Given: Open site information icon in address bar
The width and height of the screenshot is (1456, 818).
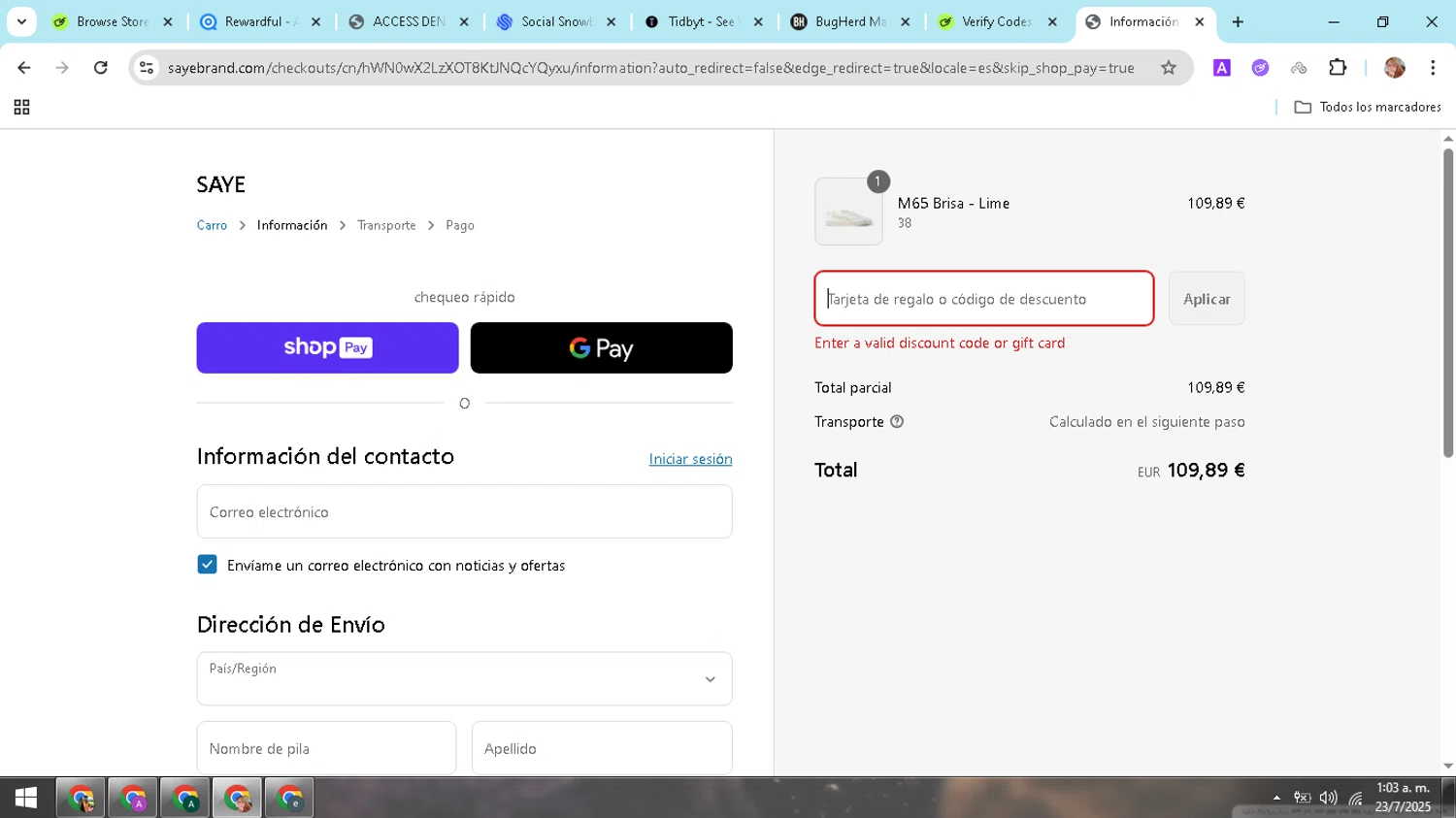Looking at the screenshot, I should pyautogui.click(x=147, y=68).
